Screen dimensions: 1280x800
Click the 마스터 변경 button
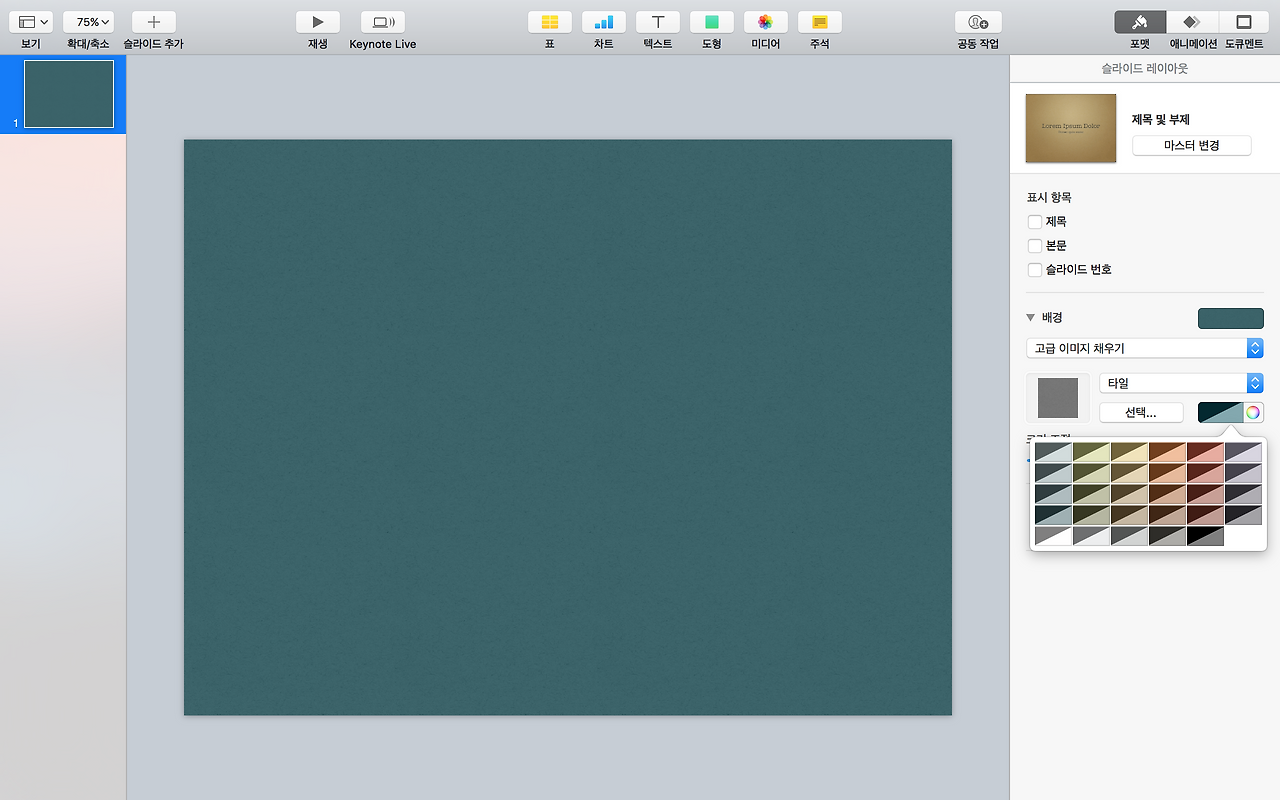(1192, 146)
